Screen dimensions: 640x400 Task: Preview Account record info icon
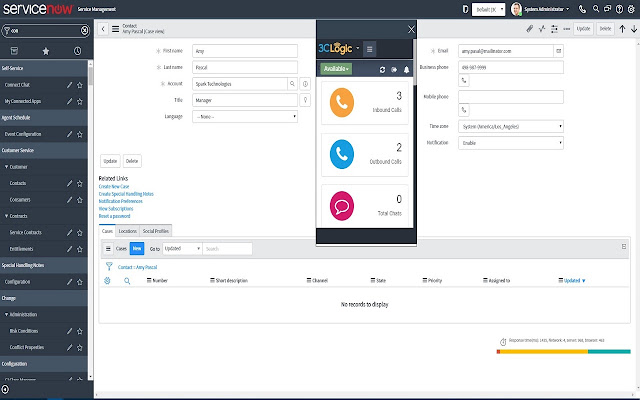pyautogui.click(x=305, y=84)
